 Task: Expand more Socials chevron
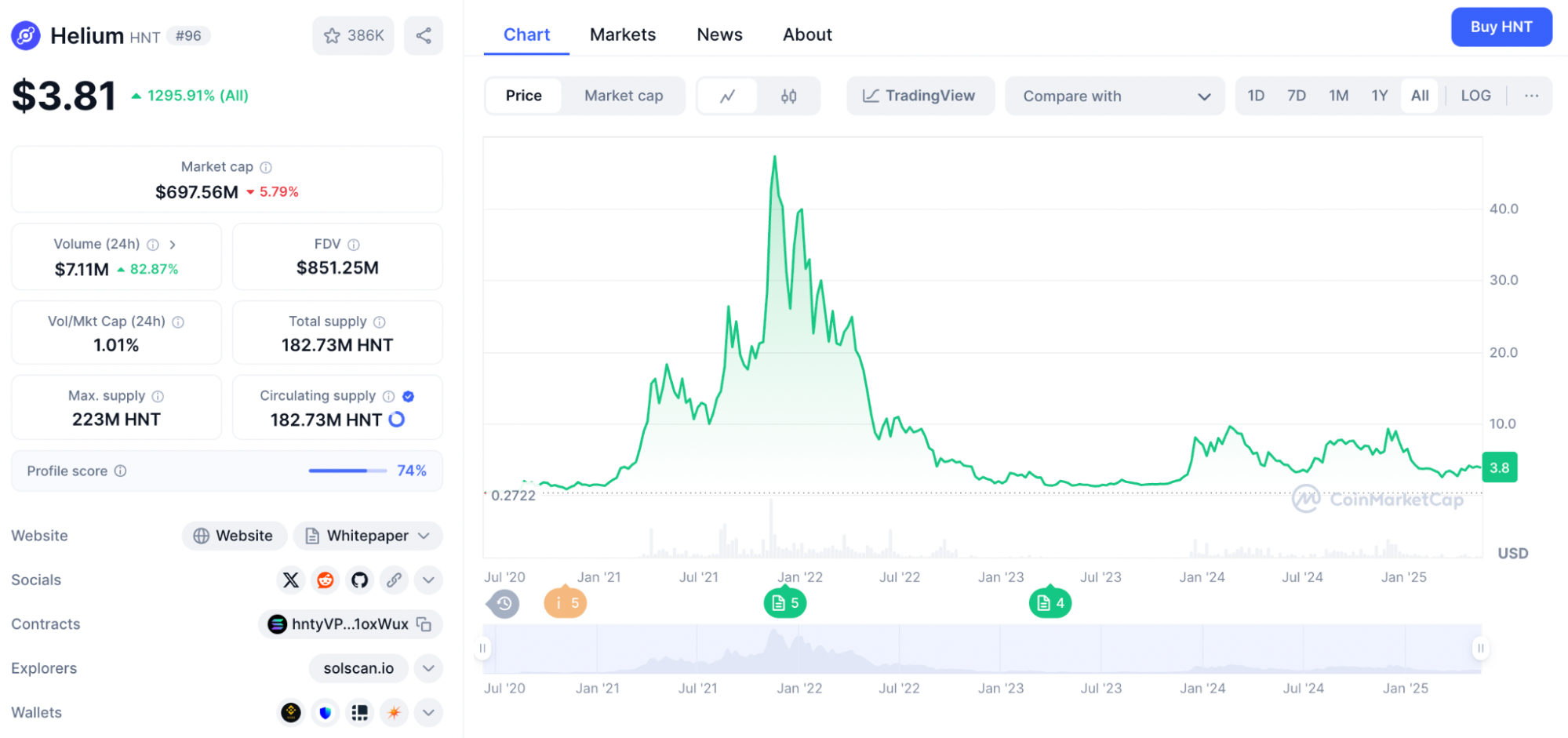(x=428, y=580)
